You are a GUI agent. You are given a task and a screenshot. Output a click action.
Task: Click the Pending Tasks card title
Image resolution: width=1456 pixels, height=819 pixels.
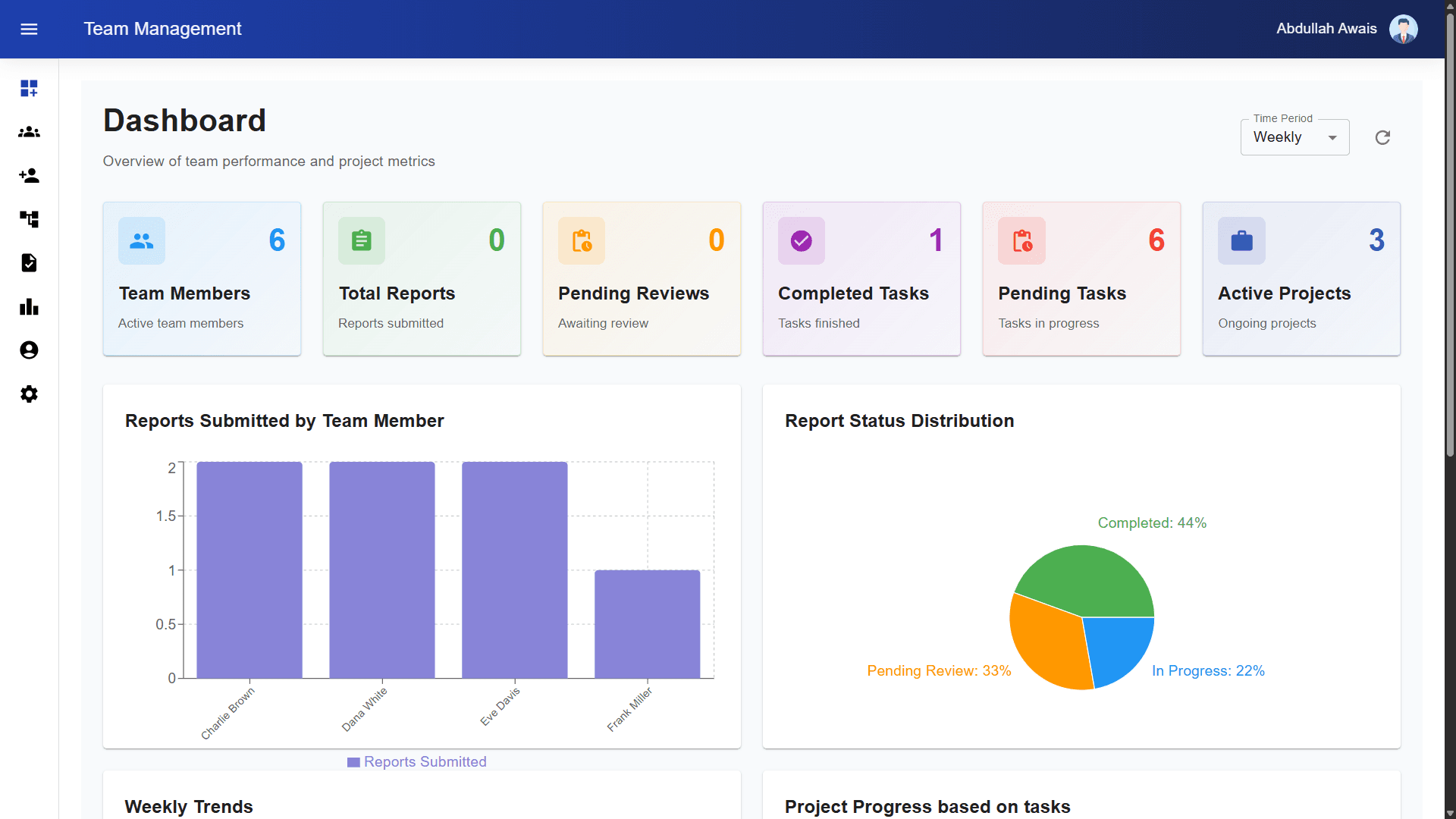tap(1062, 293)
